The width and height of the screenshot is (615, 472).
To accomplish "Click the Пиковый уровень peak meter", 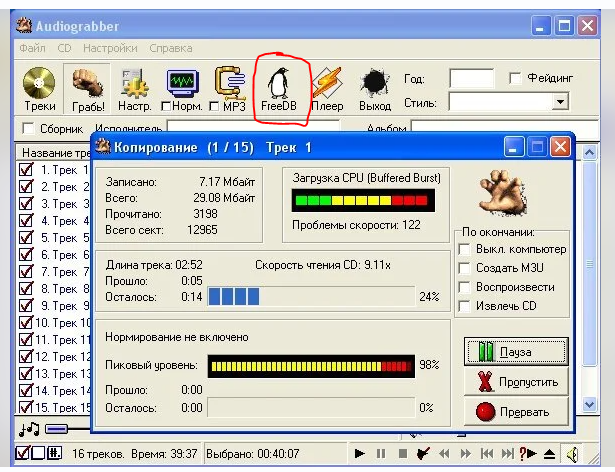I will (311, 366).
